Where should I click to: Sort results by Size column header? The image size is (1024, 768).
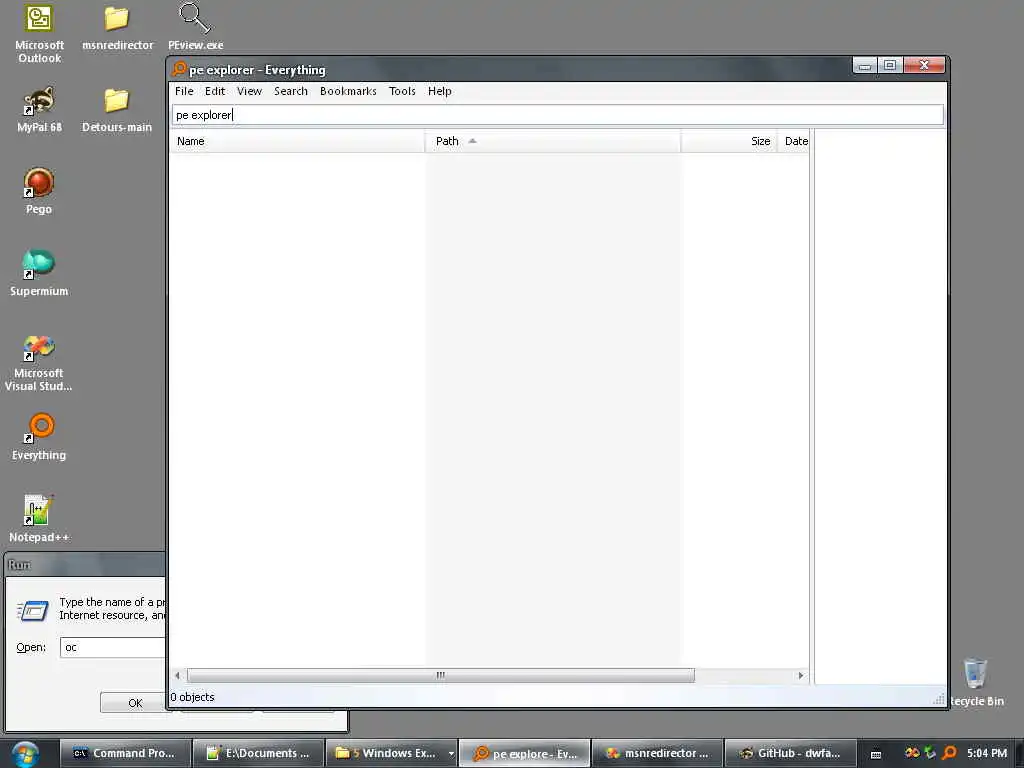729,141
